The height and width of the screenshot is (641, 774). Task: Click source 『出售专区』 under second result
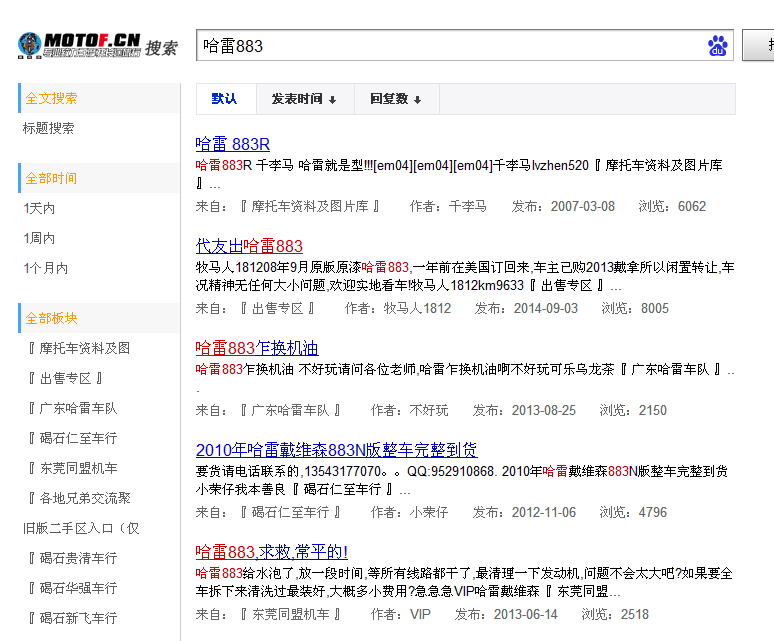click(277, 308)
